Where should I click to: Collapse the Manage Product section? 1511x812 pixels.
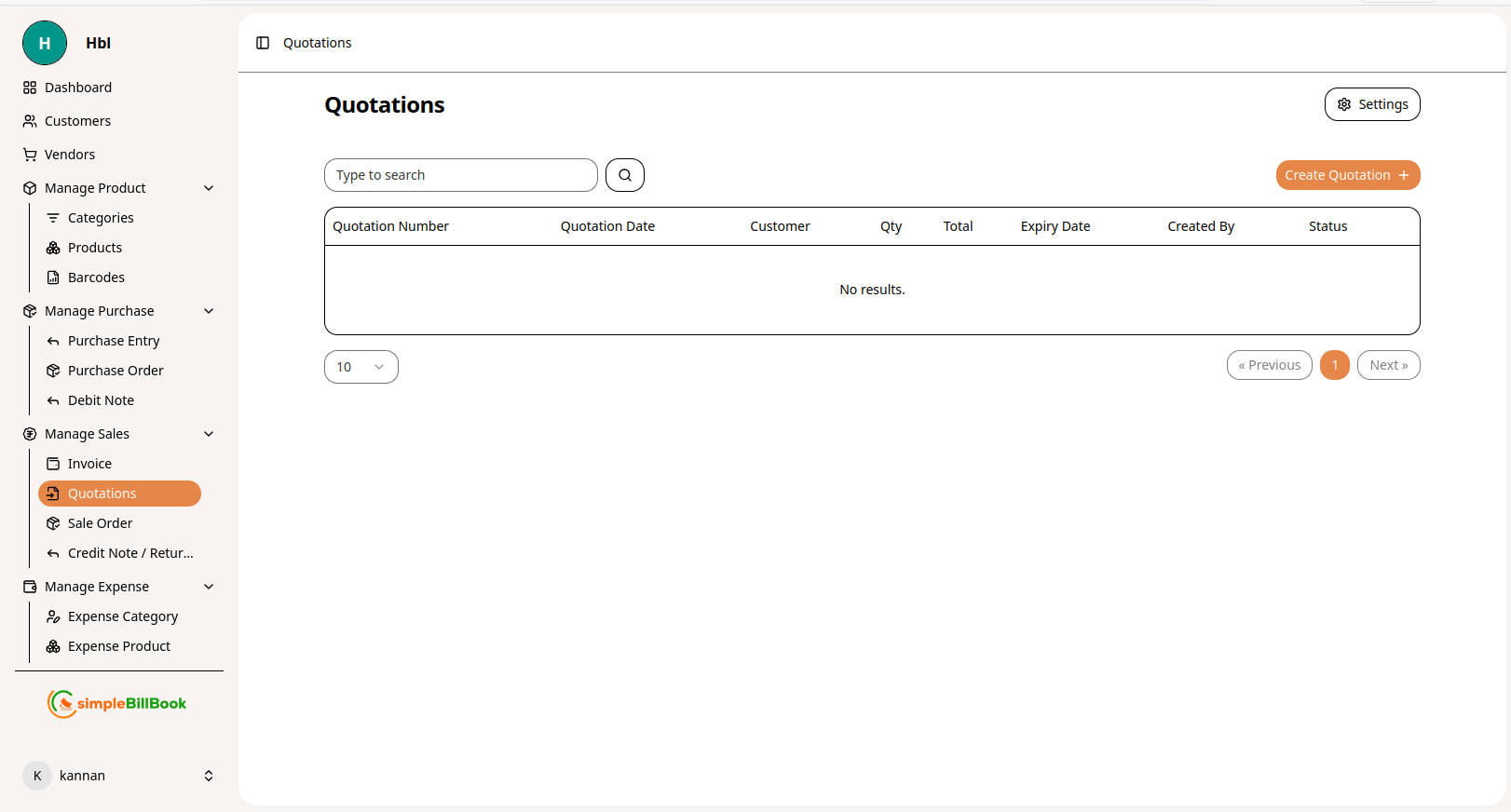click(209, 188)
